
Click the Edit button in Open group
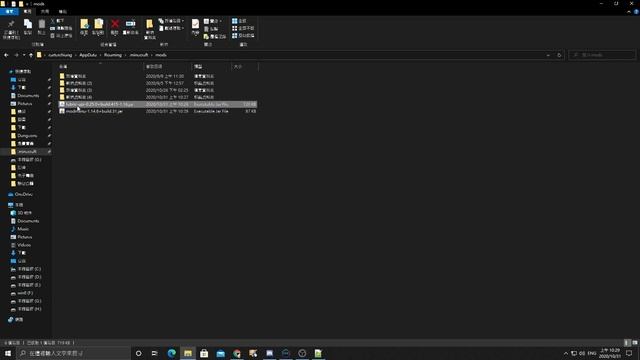(211, 29)
